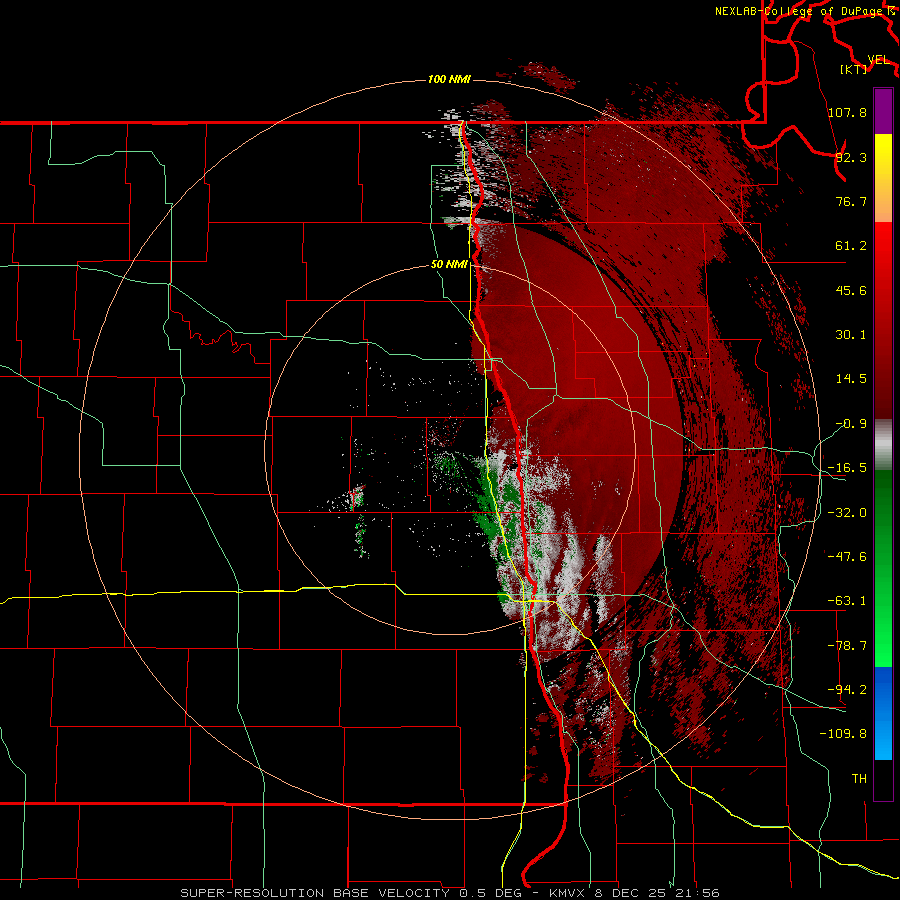
Task: Click the -16.5 velocity legend value
Action: click(x=847, y=468)
